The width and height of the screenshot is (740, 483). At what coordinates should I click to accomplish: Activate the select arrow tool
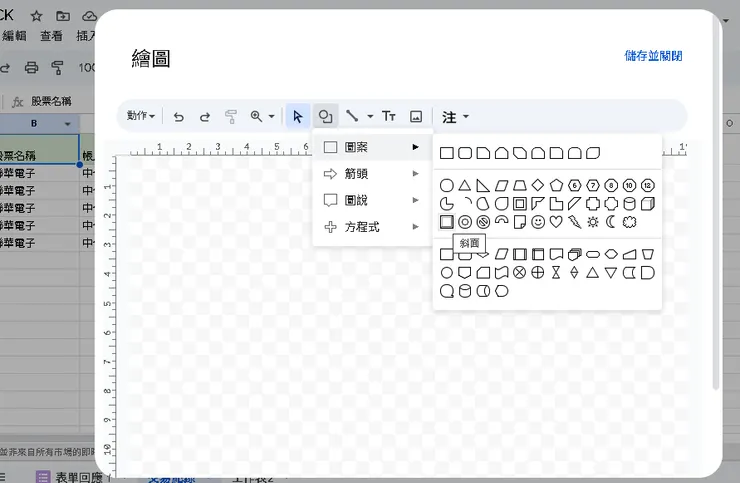(x=298, y=116)
